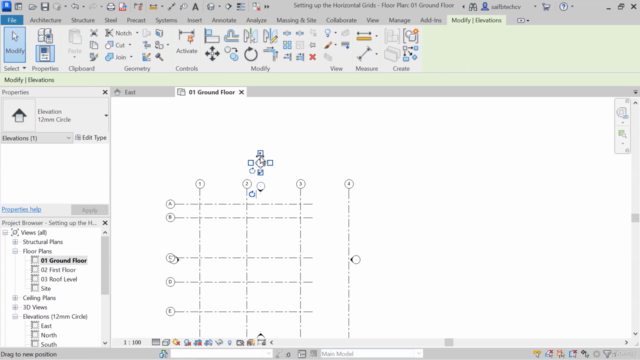Switch to the Manage ribbon tab
This screenshot has height=360, width=640.
399,20
